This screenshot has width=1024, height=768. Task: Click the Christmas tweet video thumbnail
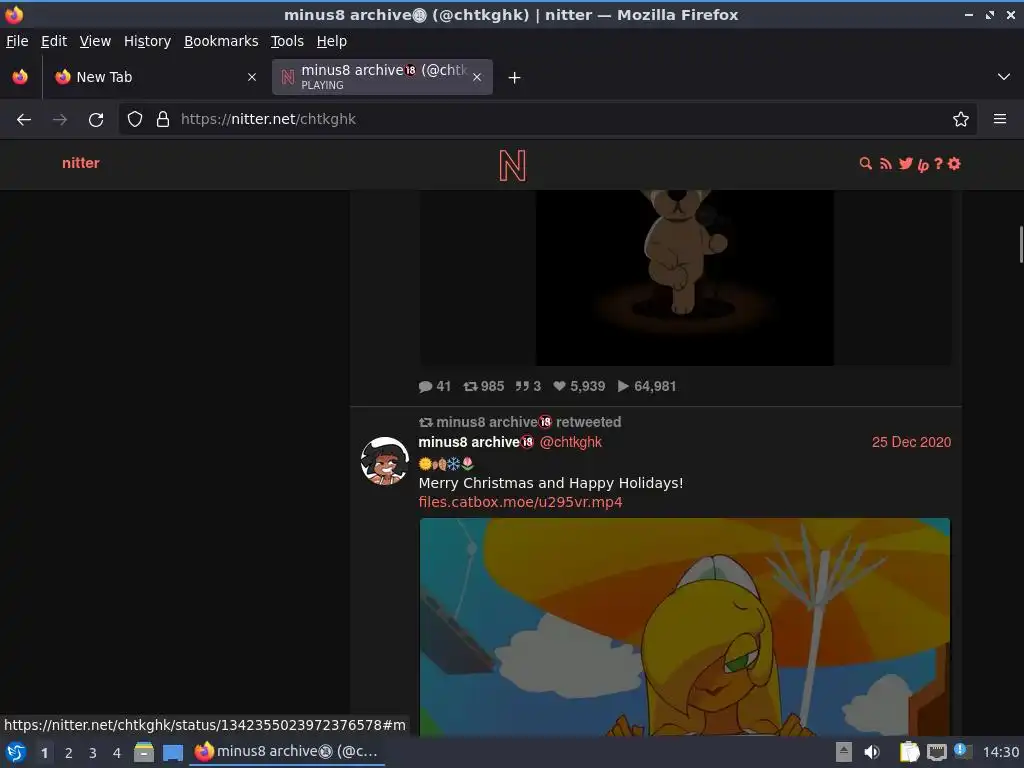(685, 627)
